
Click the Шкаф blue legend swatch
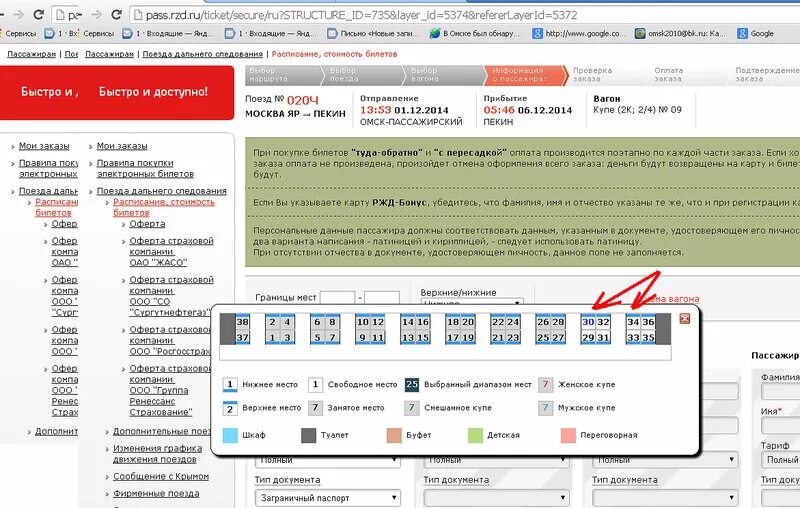(x=230, y=435)
